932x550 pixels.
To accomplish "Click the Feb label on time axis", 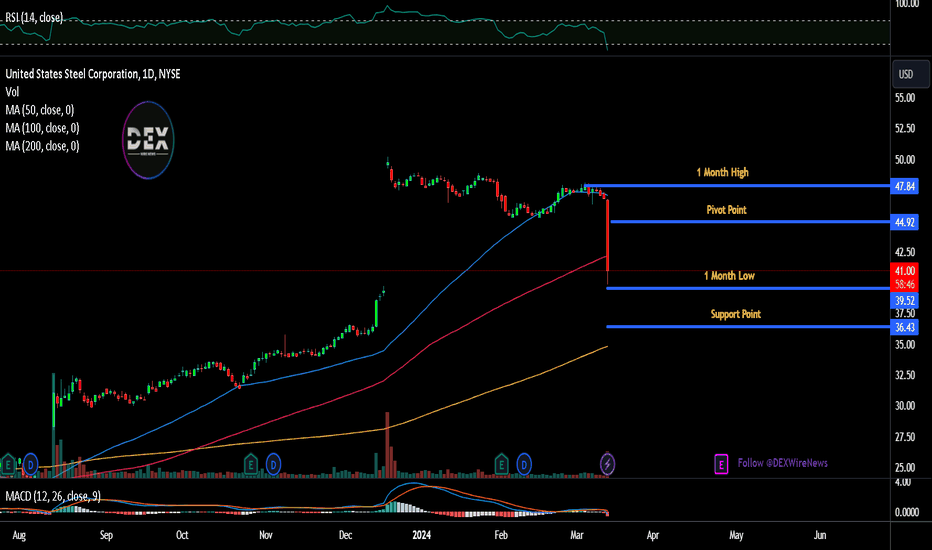I will [x=501, y=535].
